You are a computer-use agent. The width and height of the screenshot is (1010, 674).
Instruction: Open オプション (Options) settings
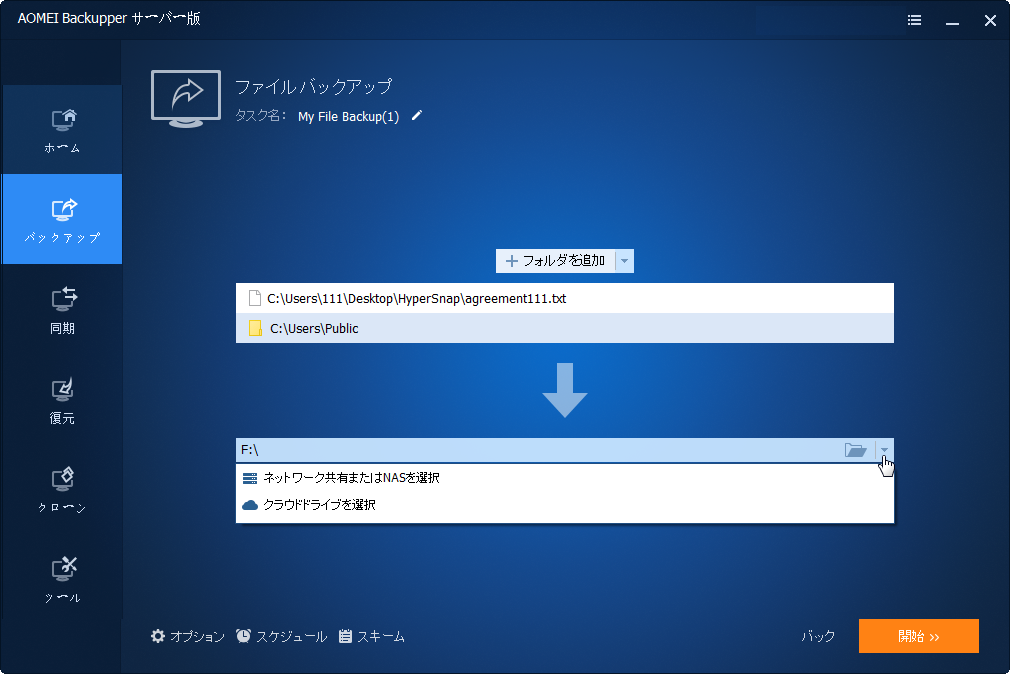click(187, 637)
